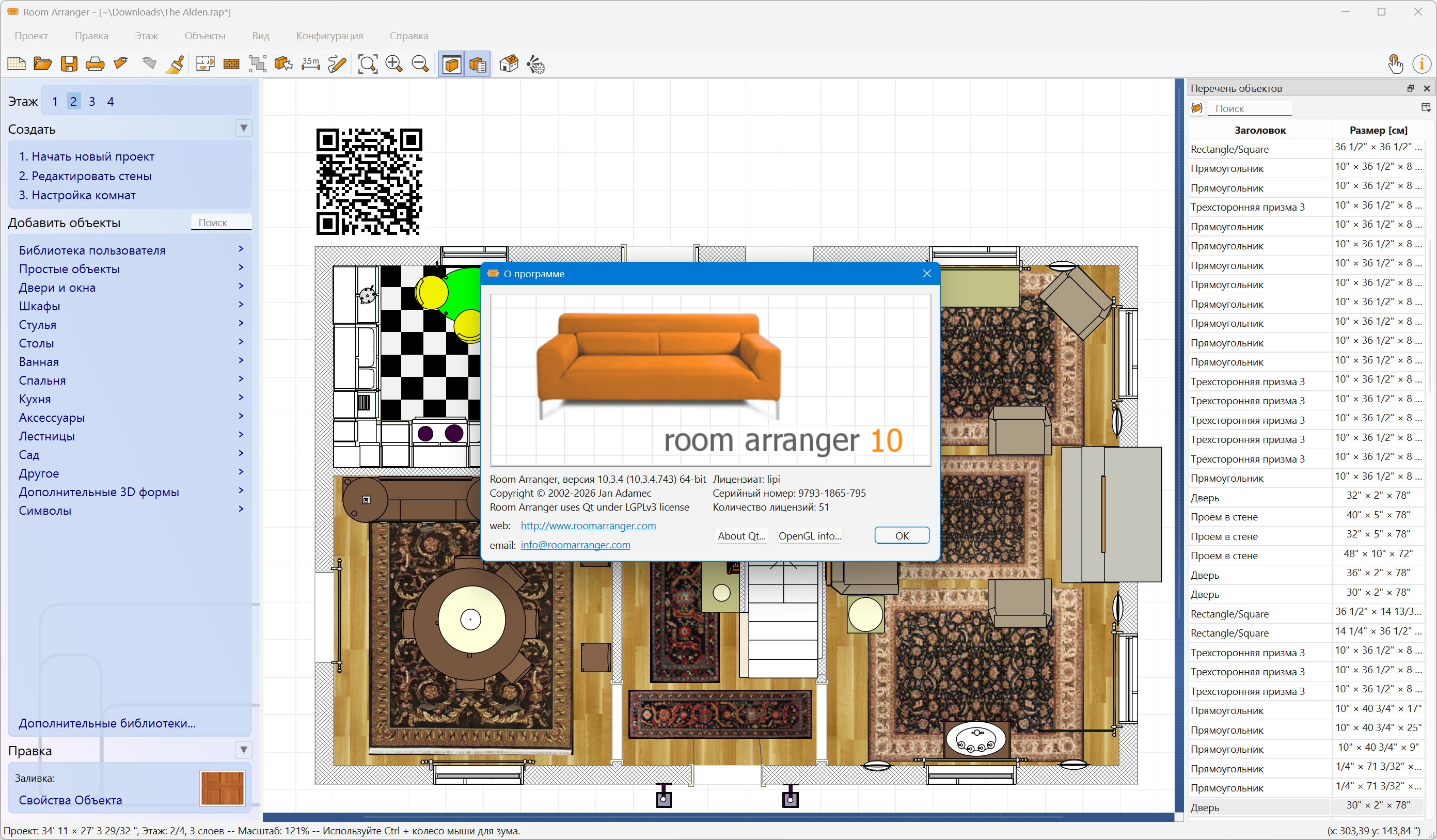Screen dimensions: 1437x840
Task: Toggle the object list panel button
Action: click(478, 64)
